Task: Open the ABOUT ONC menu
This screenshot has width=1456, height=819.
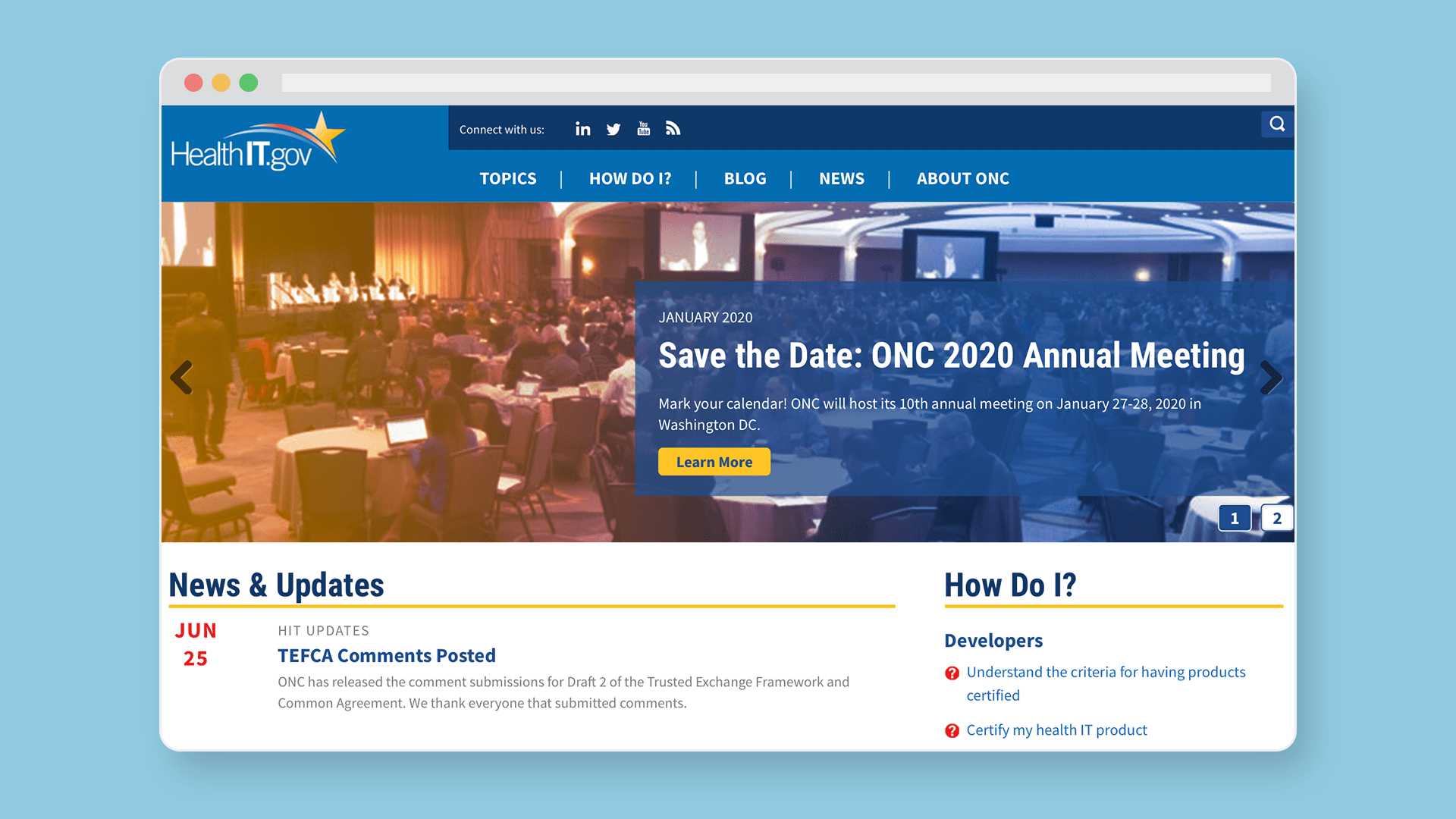Action: (963, 179)
